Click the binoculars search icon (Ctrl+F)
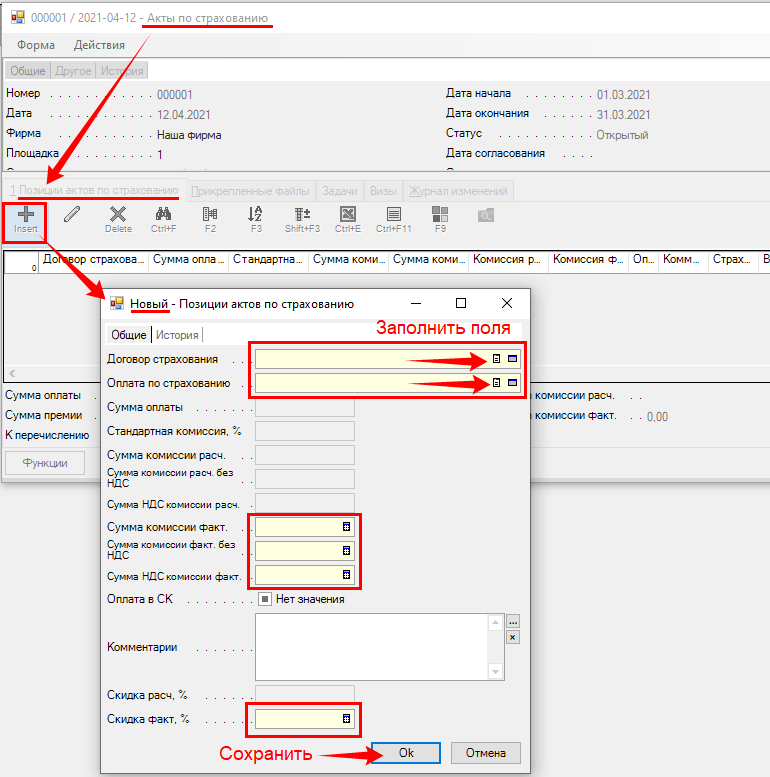Screen dimensions: 770x777 [x=164, y=215]
